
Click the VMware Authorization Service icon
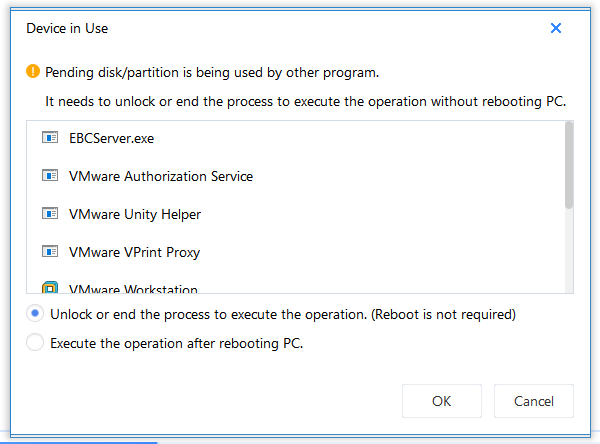coord(50,176)
